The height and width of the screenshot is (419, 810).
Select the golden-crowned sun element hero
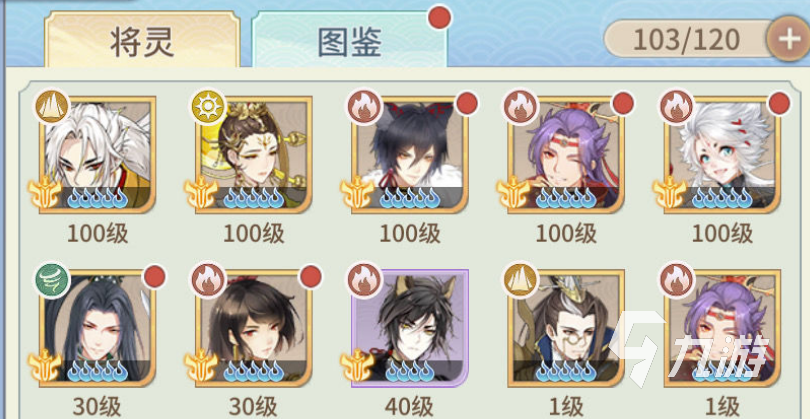(254, 154)
